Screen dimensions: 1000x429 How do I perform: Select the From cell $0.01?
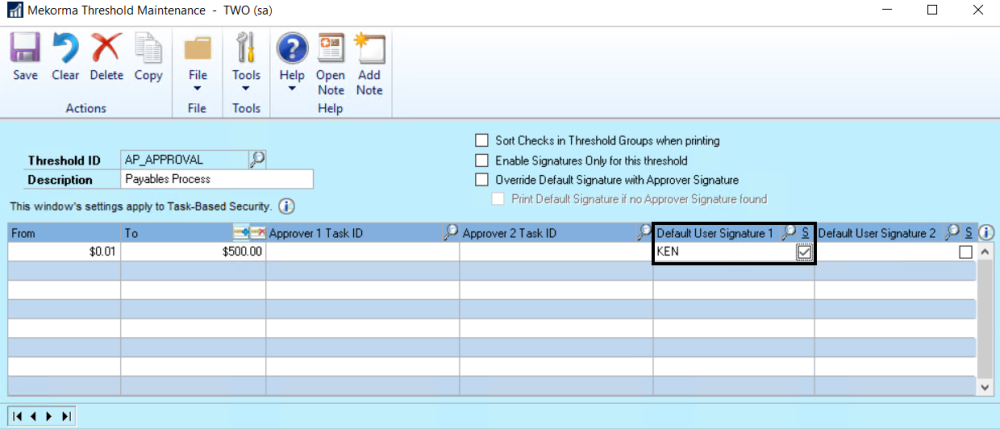pyautogui.click(x=64, y=252)
